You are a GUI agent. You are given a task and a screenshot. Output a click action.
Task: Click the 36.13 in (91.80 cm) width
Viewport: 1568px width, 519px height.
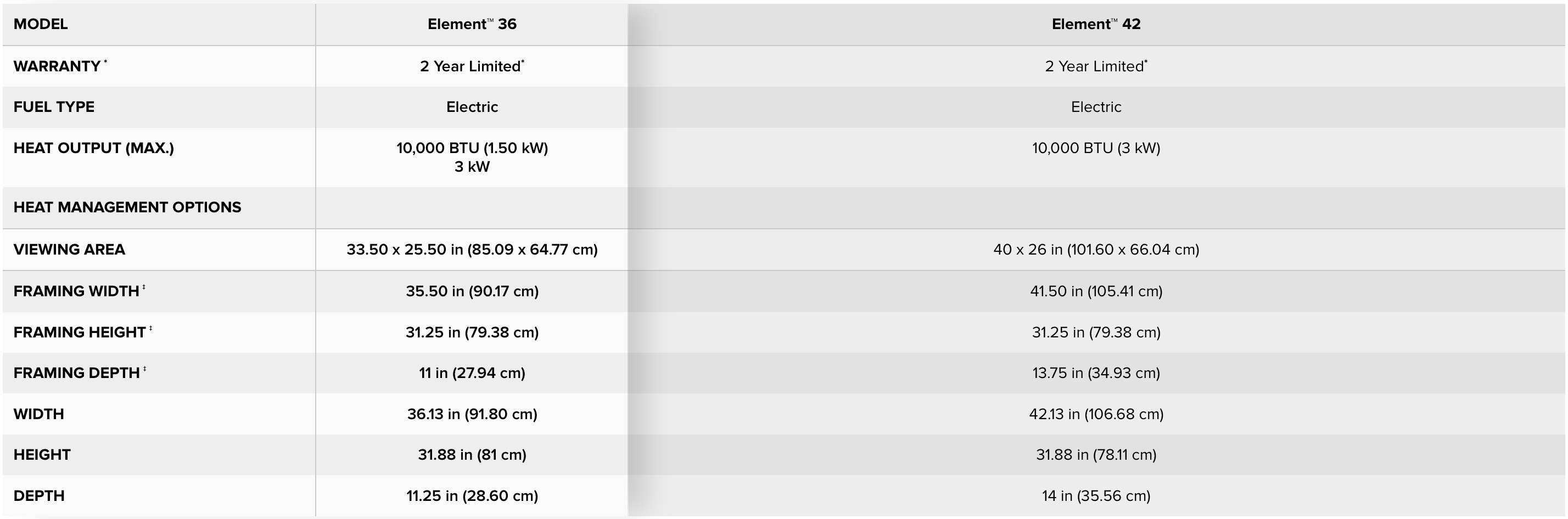[x=472, y=414]
